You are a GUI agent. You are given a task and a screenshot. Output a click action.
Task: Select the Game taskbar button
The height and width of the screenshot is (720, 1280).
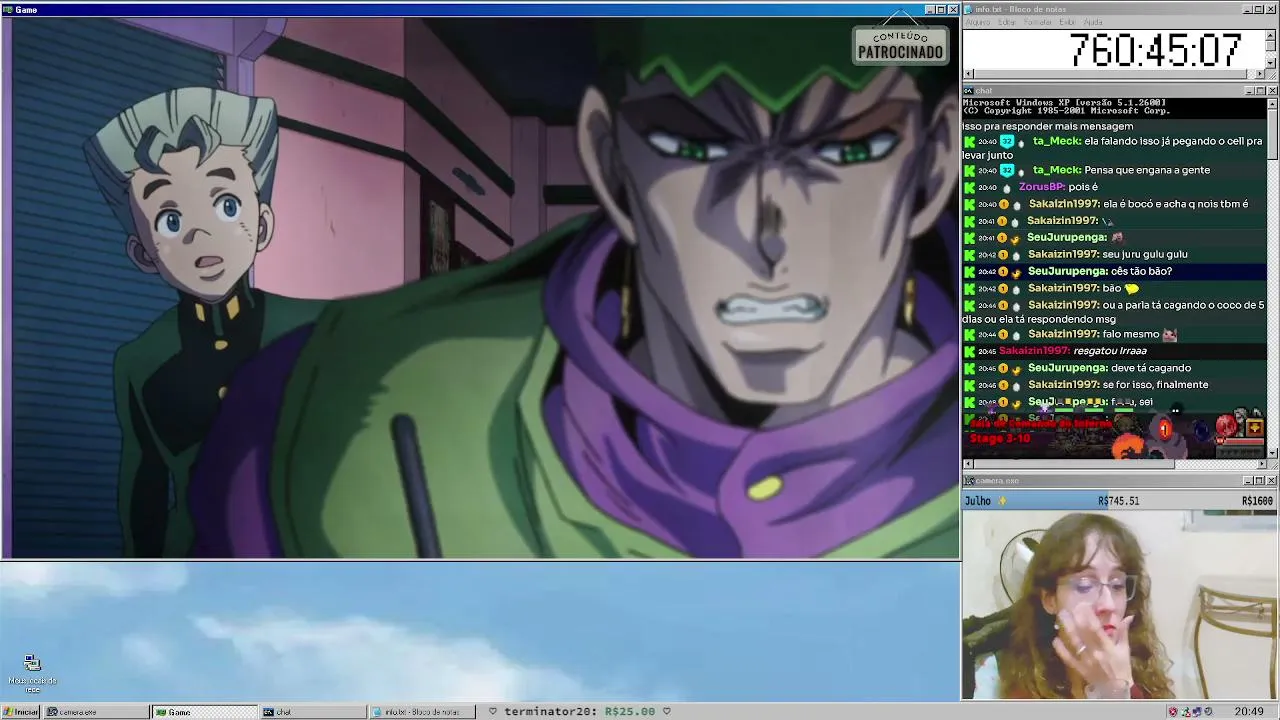(x=204, y=712)
